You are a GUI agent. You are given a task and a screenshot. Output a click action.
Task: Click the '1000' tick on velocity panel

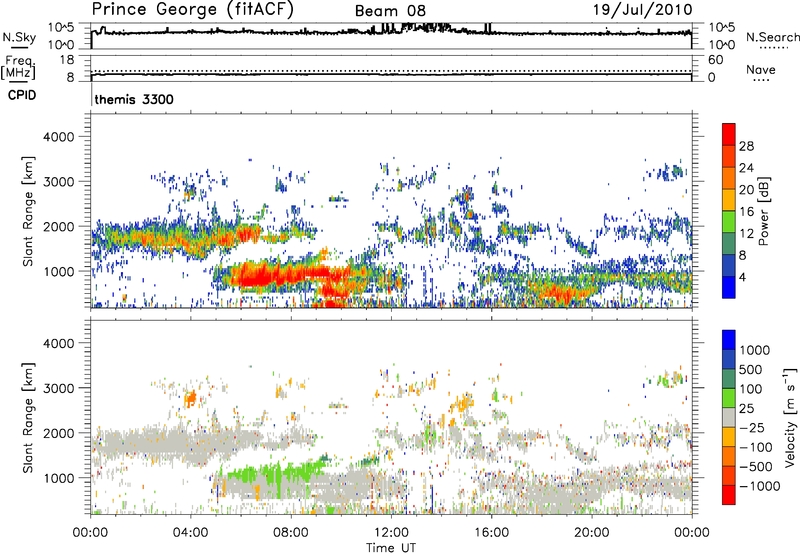pyautogui.click(x=59, y=478)
